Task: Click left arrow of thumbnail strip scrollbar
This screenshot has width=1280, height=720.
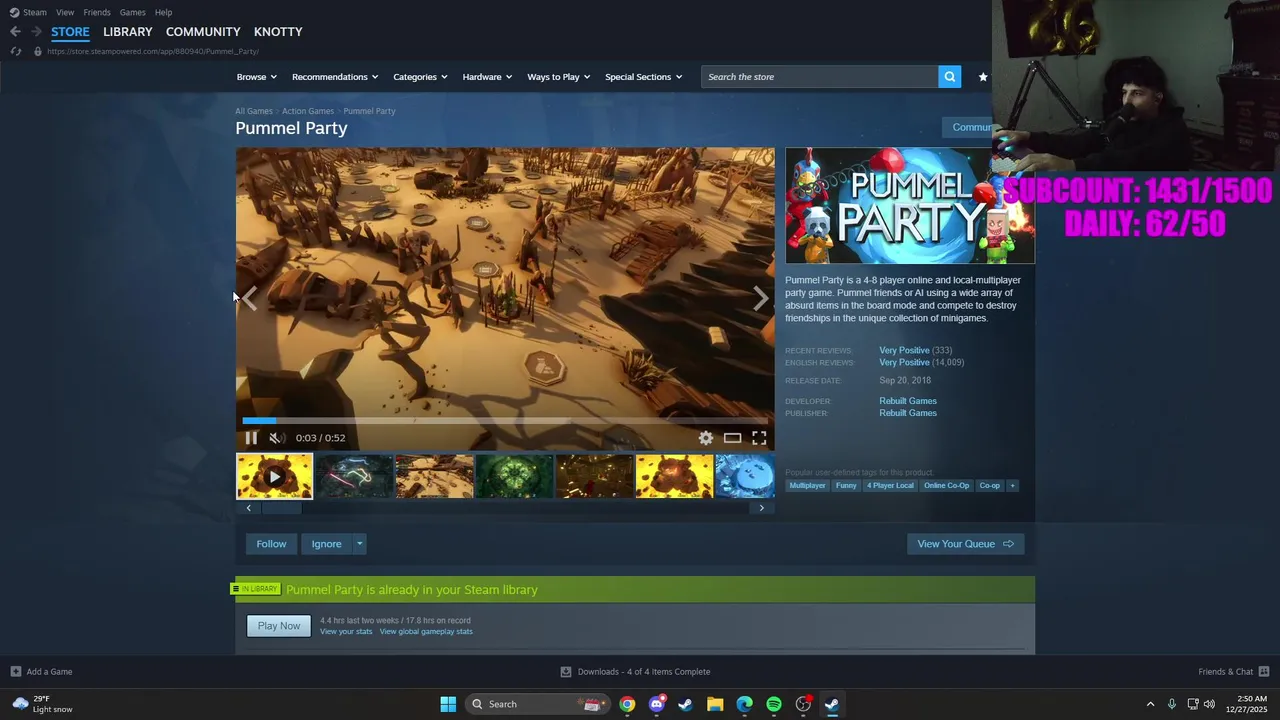Action: click(249, 508)
